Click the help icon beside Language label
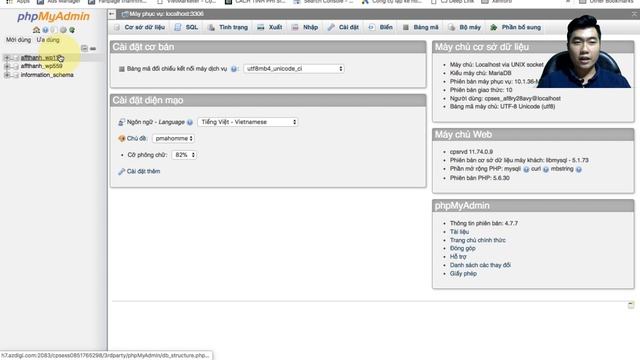Screen dimensions: 640x360 click(x=190, y=122)
